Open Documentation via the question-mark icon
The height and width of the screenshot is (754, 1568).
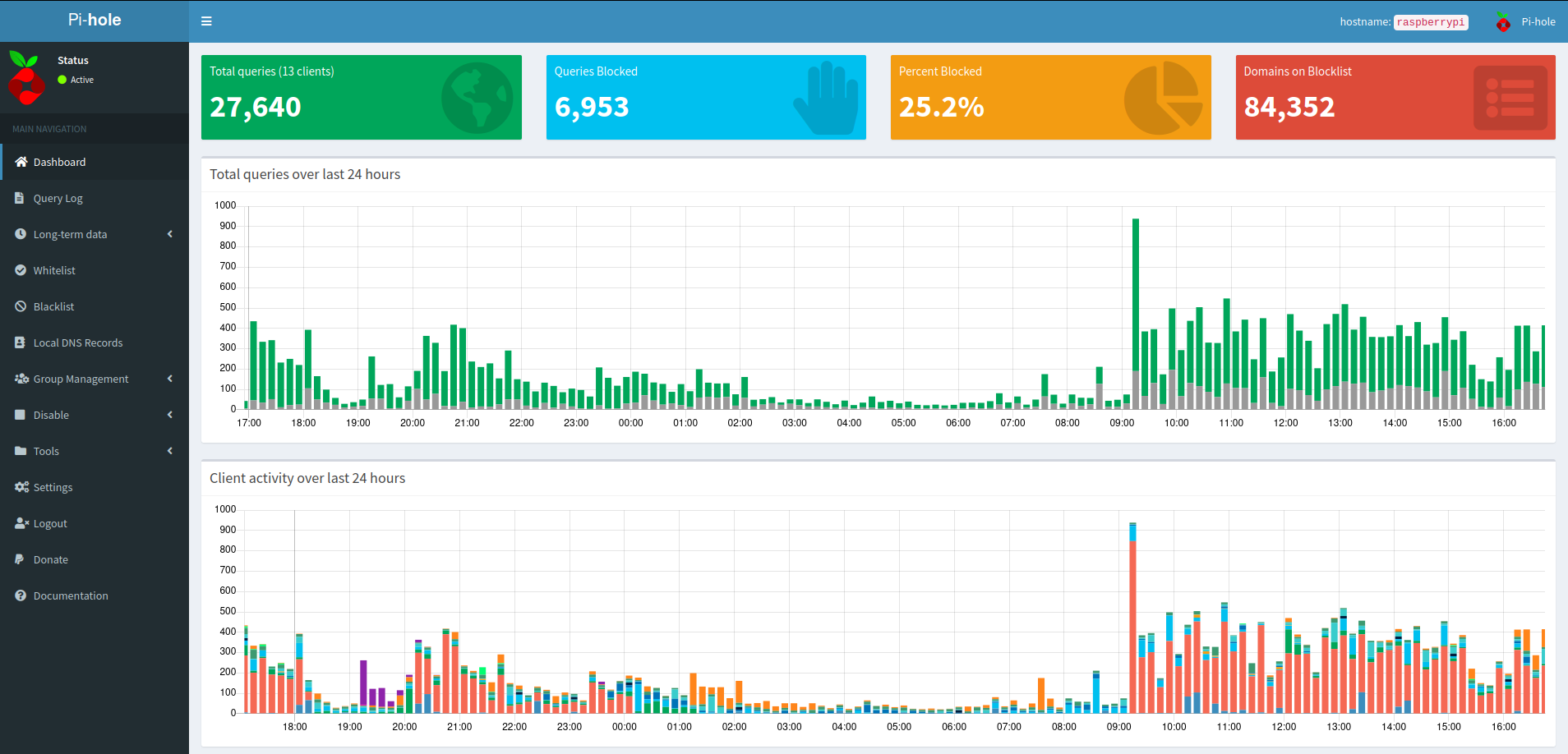21,595
